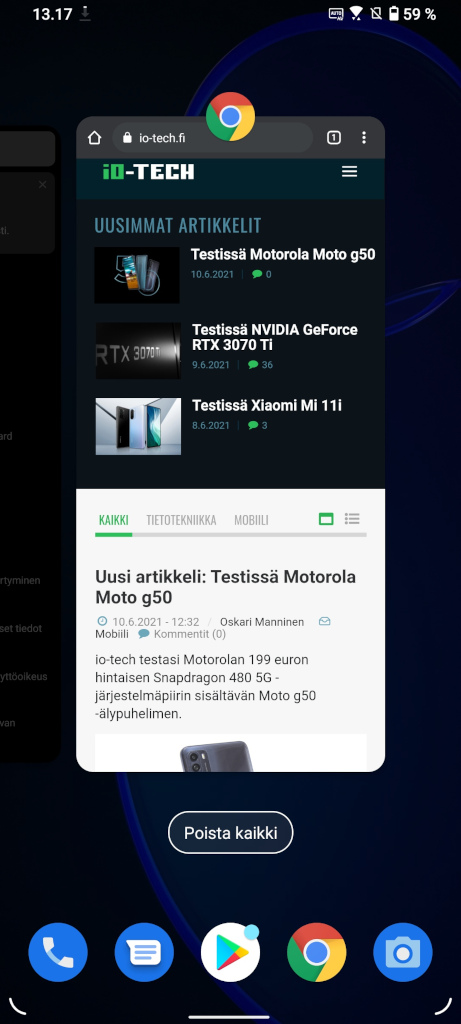Tap the 36 comments icon on RTX article
The width and height of the screenshot is (461, 1024).
coord(253,365)
